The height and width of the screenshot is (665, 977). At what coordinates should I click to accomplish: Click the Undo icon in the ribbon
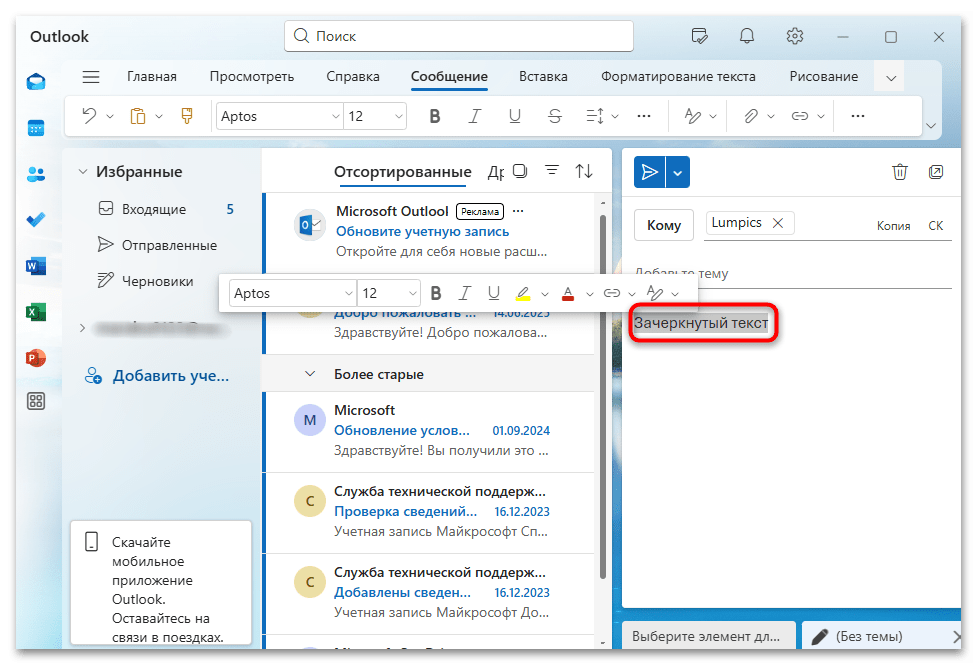[89, 116]
